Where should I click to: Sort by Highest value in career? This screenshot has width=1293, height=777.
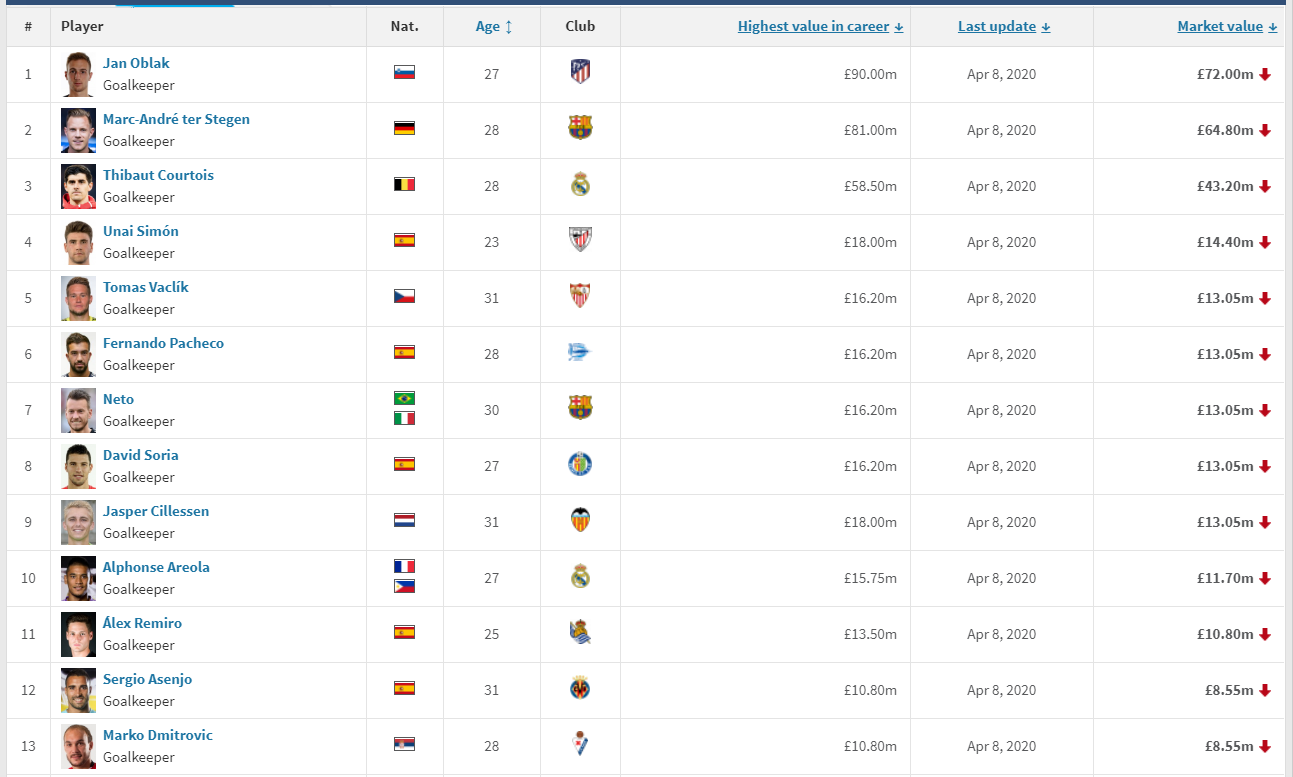coord(820,27)
